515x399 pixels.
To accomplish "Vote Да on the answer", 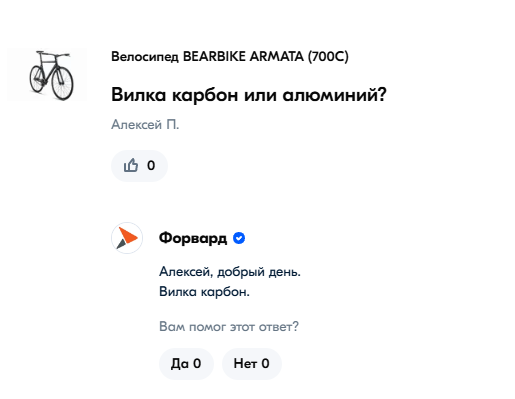I will coord(186,364).
